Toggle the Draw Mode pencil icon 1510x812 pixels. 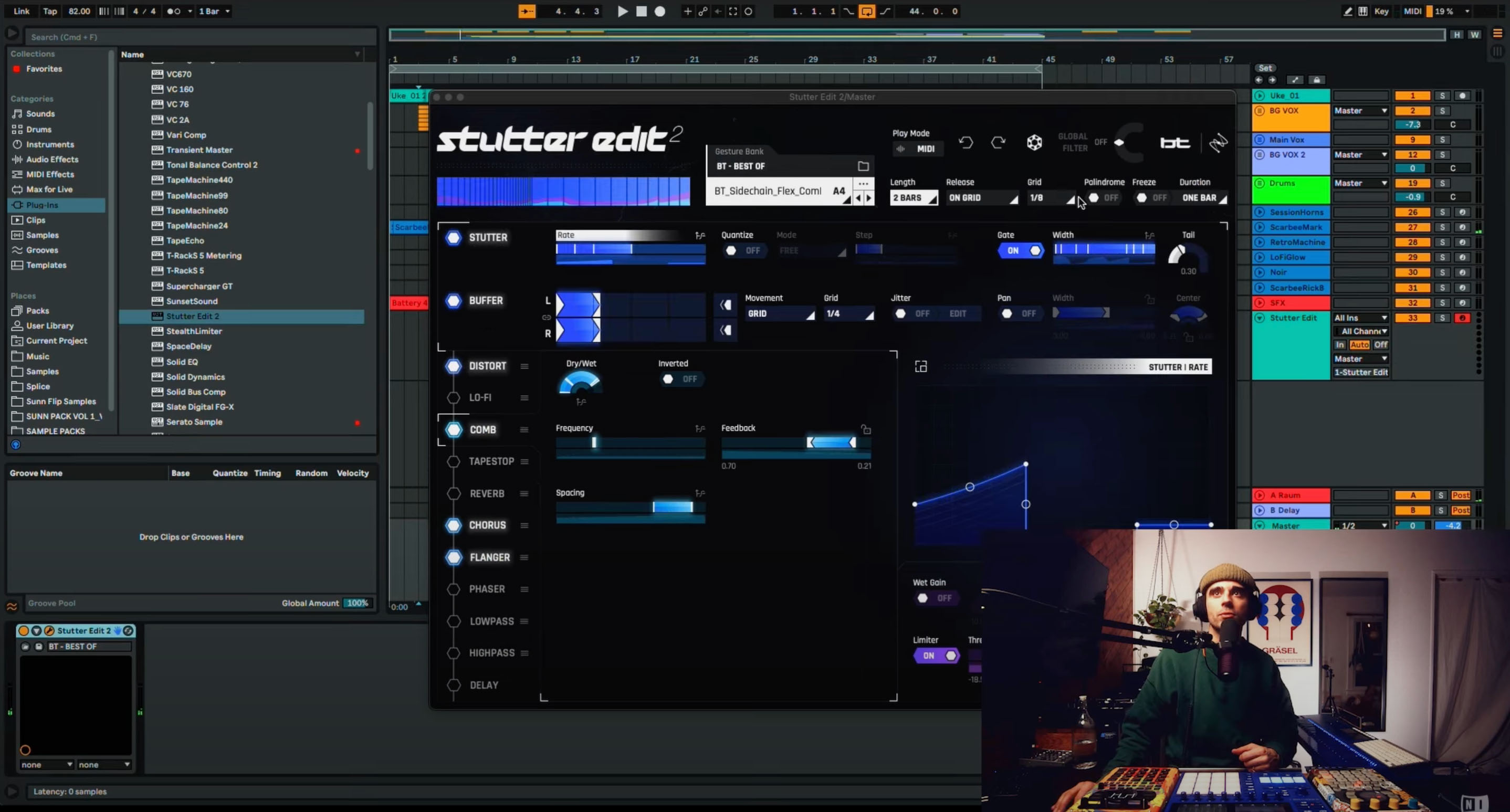click(1348, 11)
